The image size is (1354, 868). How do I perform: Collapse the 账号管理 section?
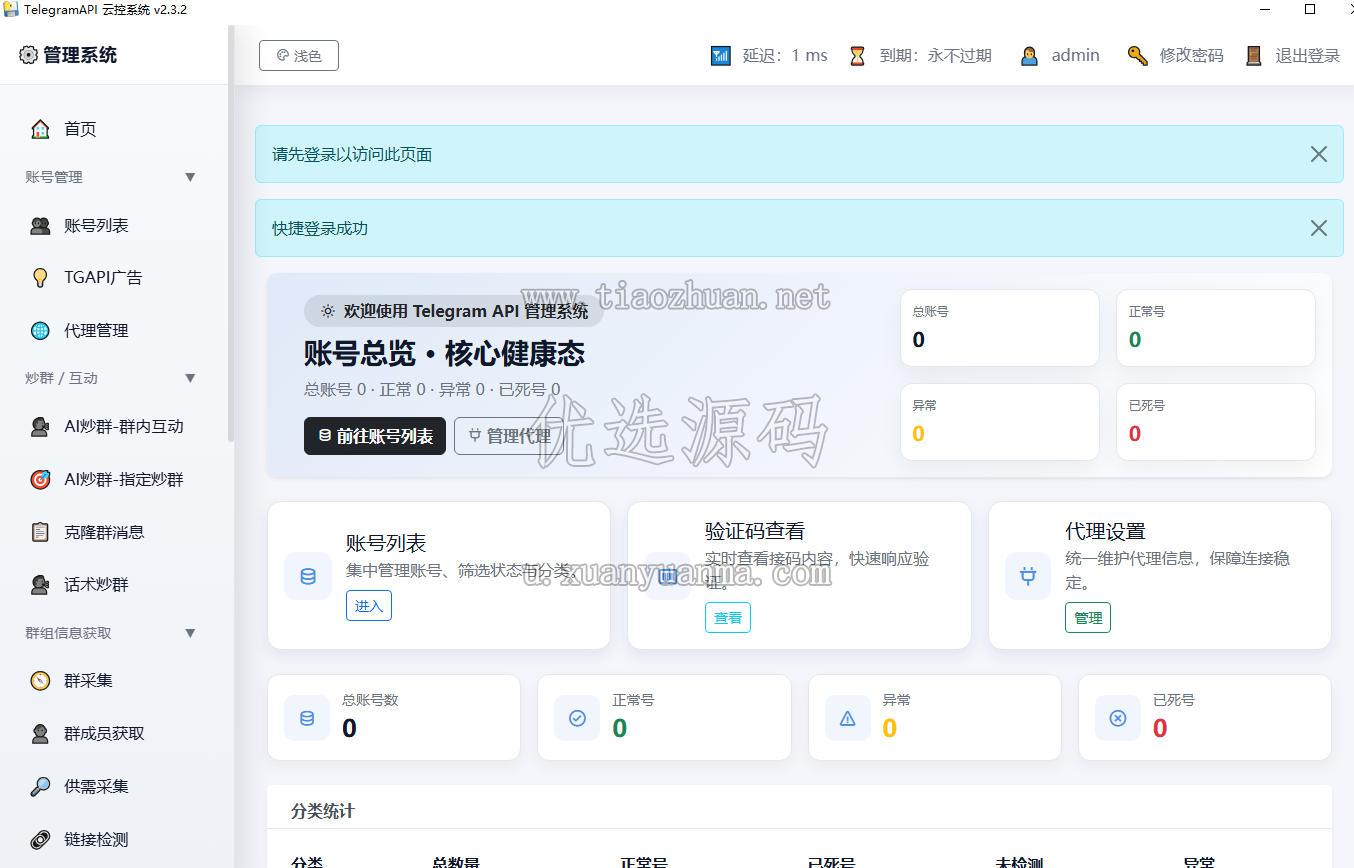[x=190, y=177]
